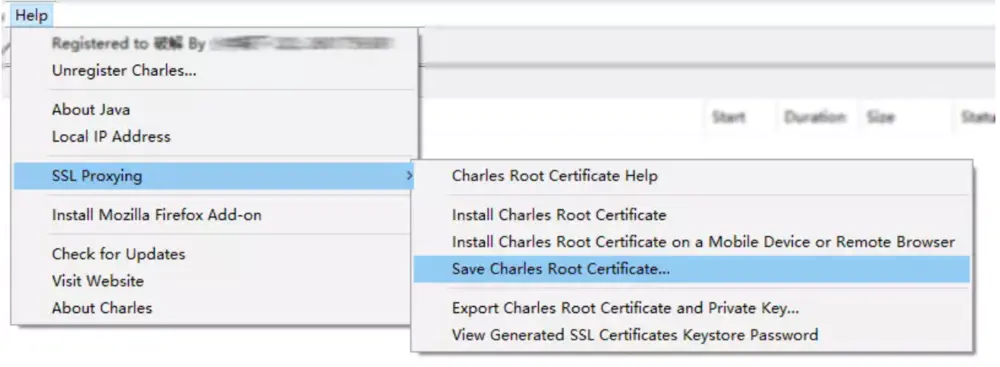This screenshot has height=367, width=1000.
Task: Click Save Charles Root Certificate
Action: coord(691,269)
